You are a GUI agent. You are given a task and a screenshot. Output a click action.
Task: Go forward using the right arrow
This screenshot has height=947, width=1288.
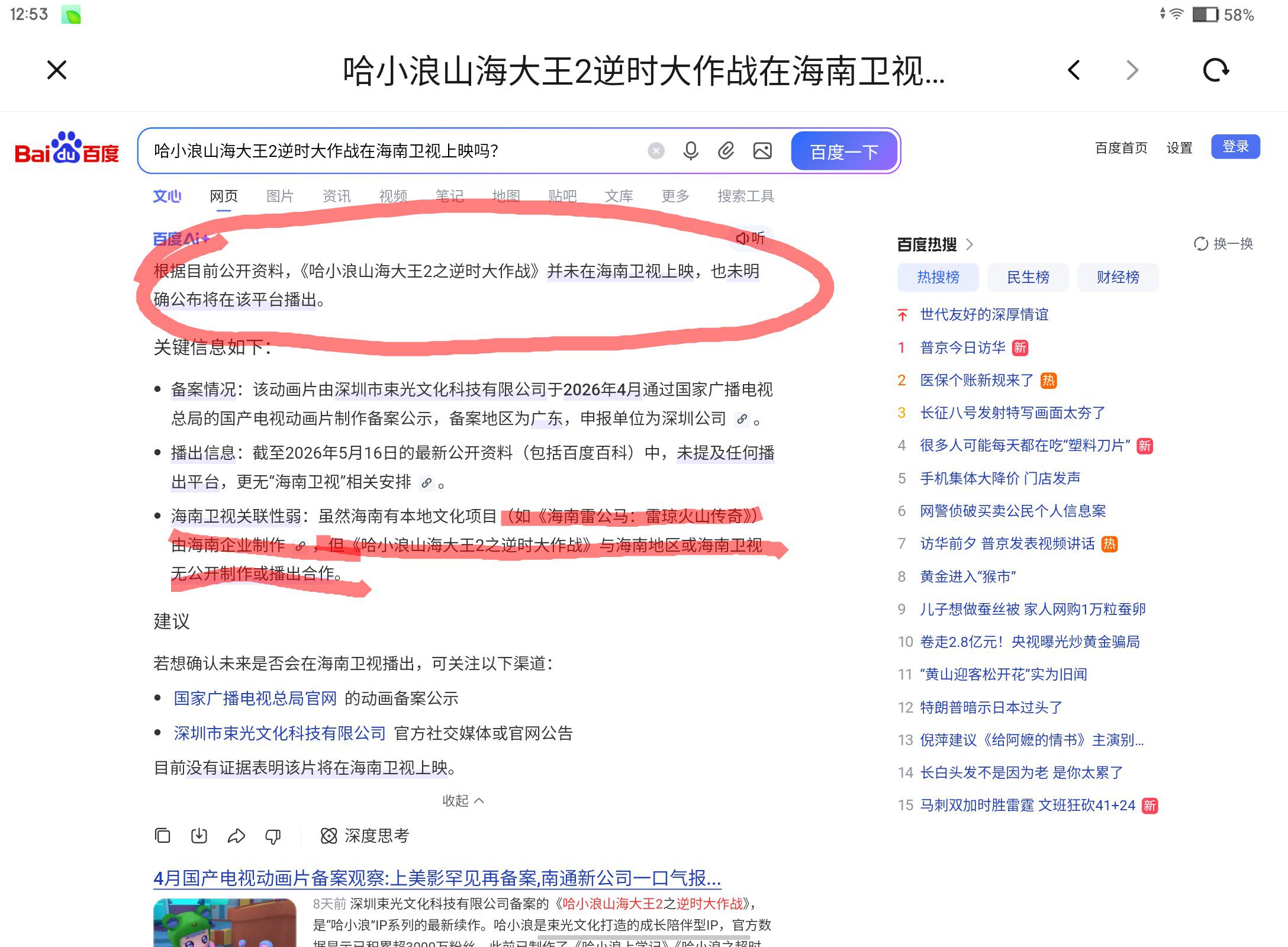click(1132, 70)
